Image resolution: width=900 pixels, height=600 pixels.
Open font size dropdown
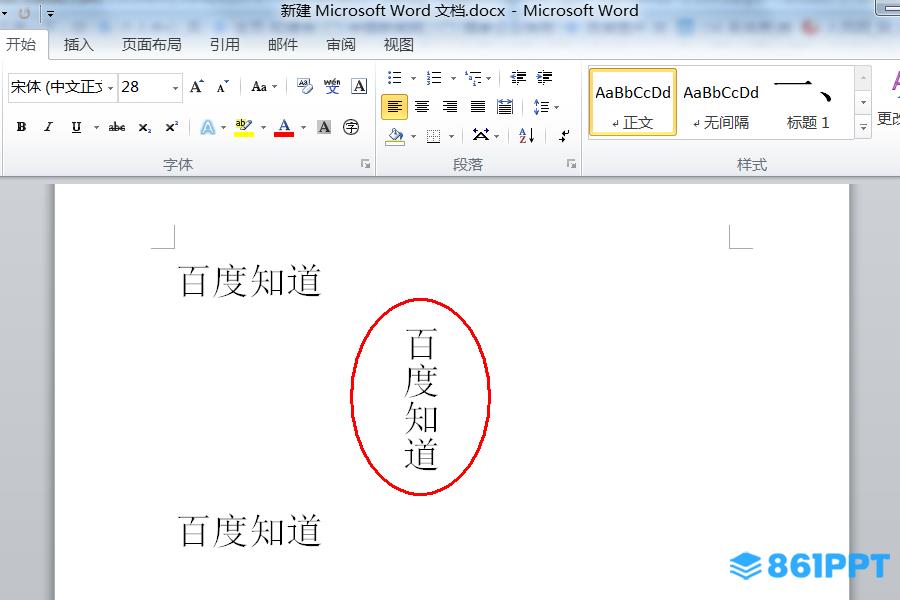click(x=175, y=88)
